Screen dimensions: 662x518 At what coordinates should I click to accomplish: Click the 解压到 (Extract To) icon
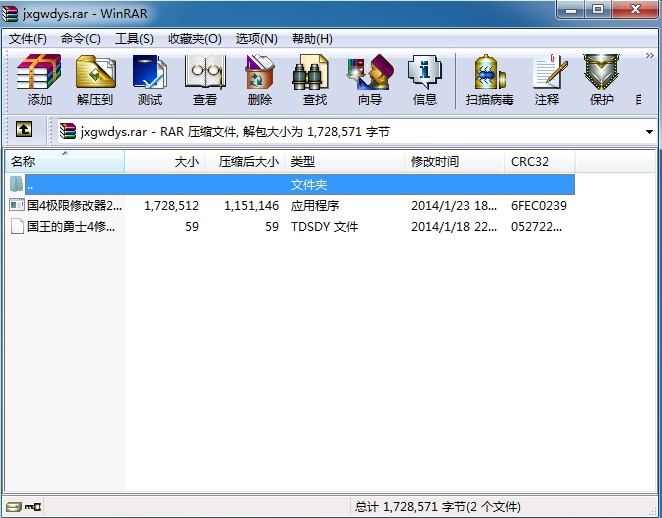click(x=95, y=80)
